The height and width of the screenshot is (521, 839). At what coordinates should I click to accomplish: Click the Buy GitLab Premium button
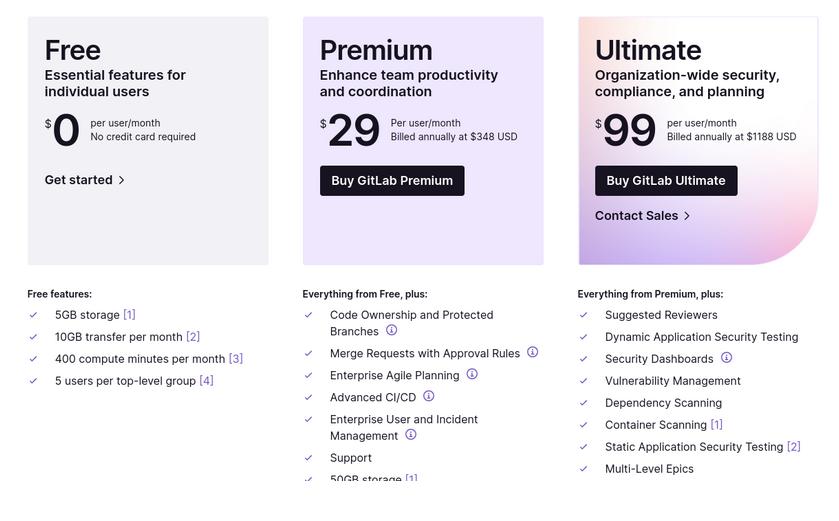point(392,181)
